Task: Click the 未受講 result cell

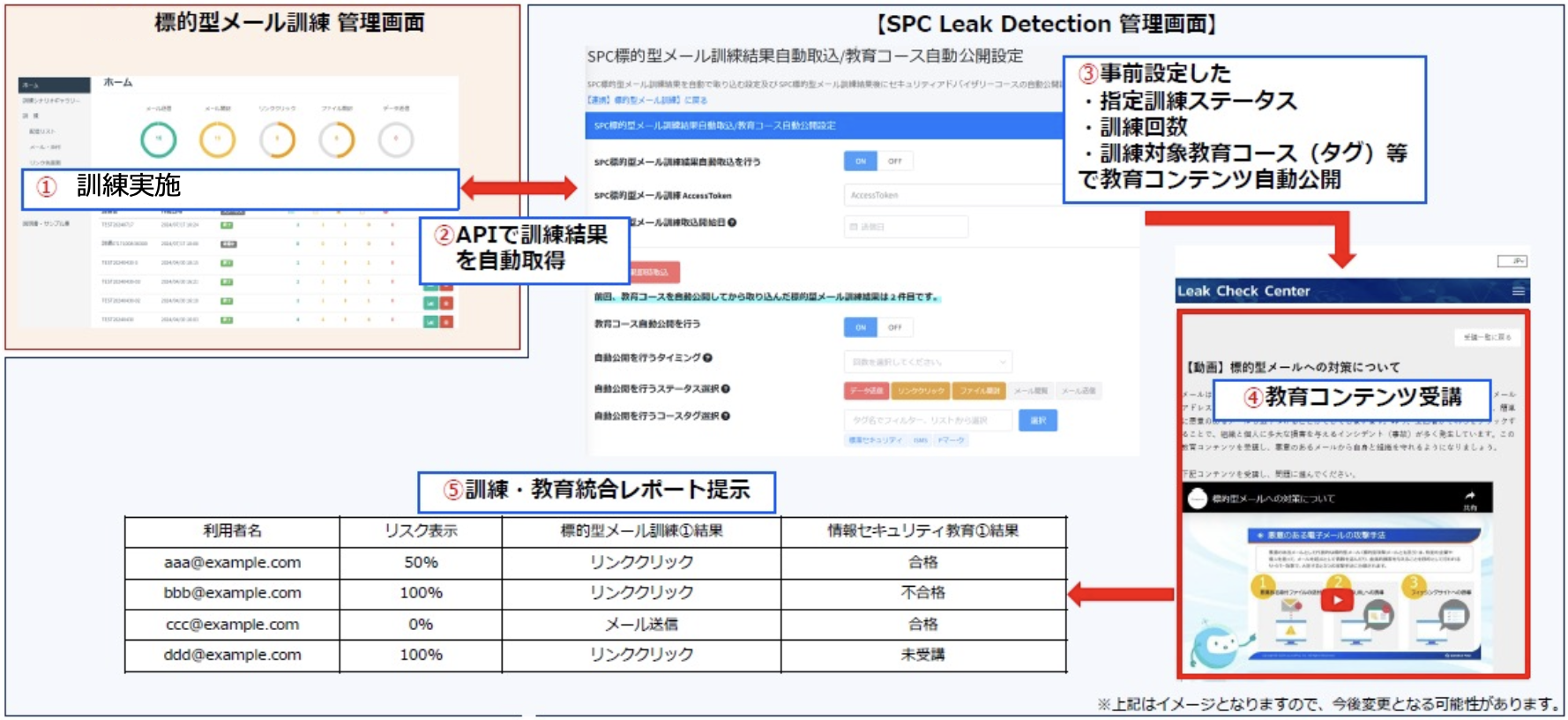Action: (x=922, y=655)
